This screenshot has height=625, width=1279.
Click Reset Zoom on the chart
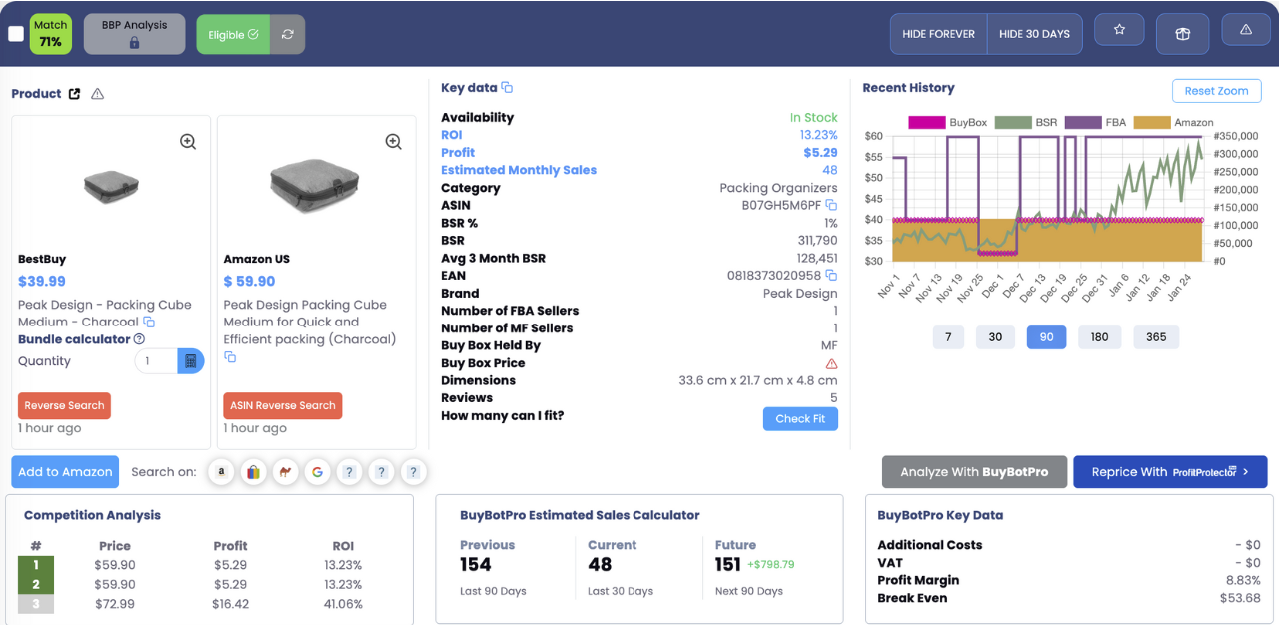click(x=1216, y=90)
